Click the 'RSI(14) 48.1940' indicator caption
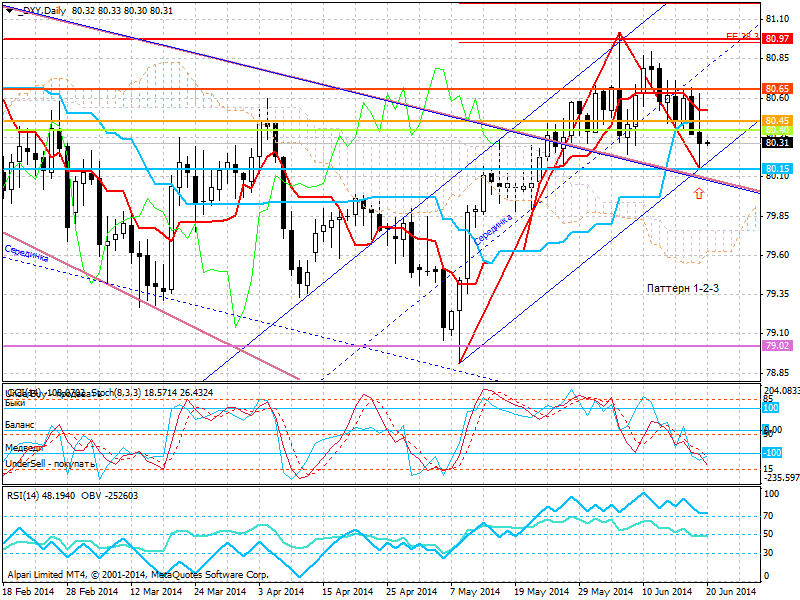Image resolution: width=800 pixels, height=600 pixels. pos(41,495)
